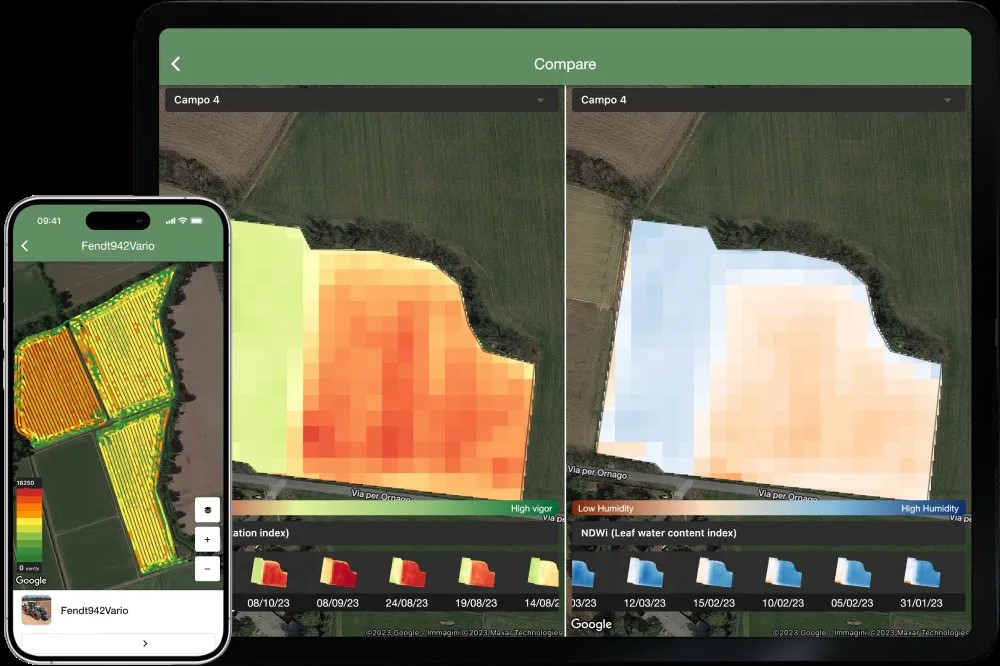Image resolution: width=1000 pixels, height=666 pixels.
Task: Select the 24/08/23 vigor image
Action: pos(404,573)
